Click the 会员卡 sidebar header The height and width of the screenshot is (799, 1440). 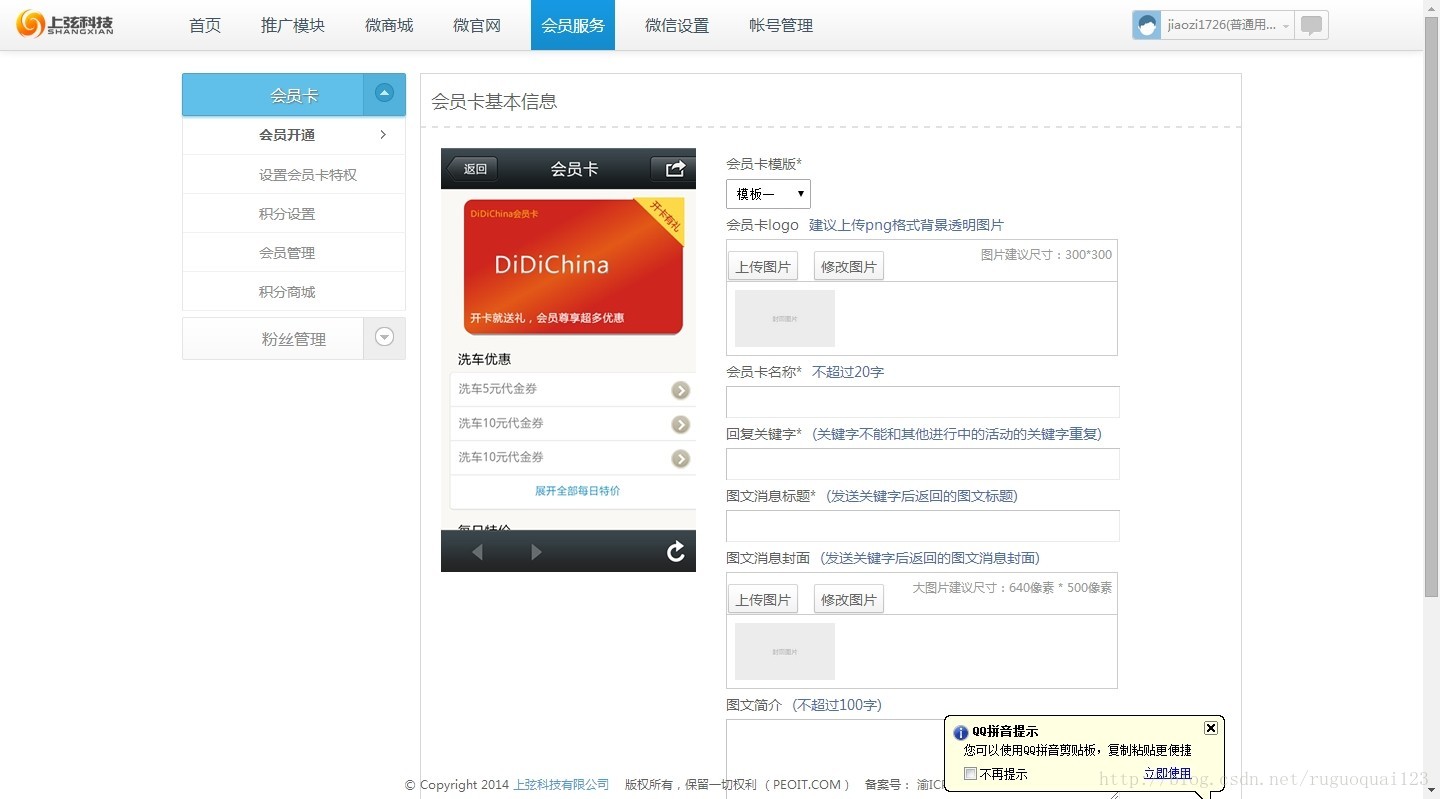point(294,95)
